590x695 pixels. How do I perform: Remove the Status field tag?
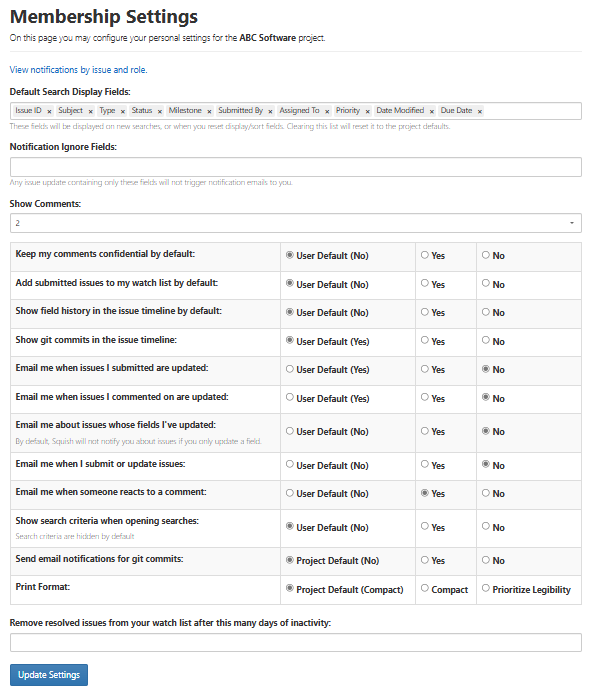click(160, 112)
